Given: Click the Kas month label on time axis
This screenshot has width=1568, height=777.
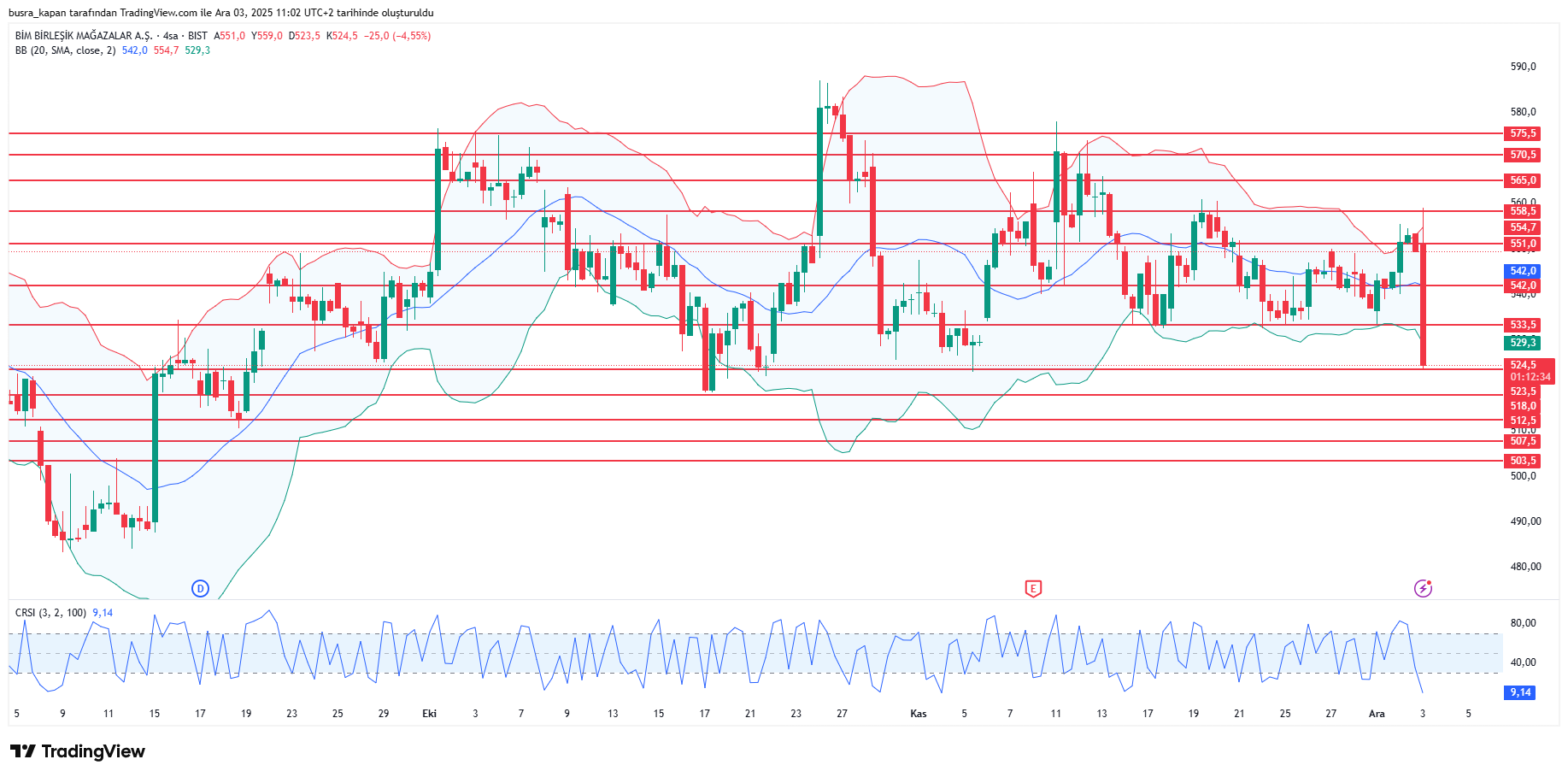Looking at the screenshot, I should coord(919,714).
